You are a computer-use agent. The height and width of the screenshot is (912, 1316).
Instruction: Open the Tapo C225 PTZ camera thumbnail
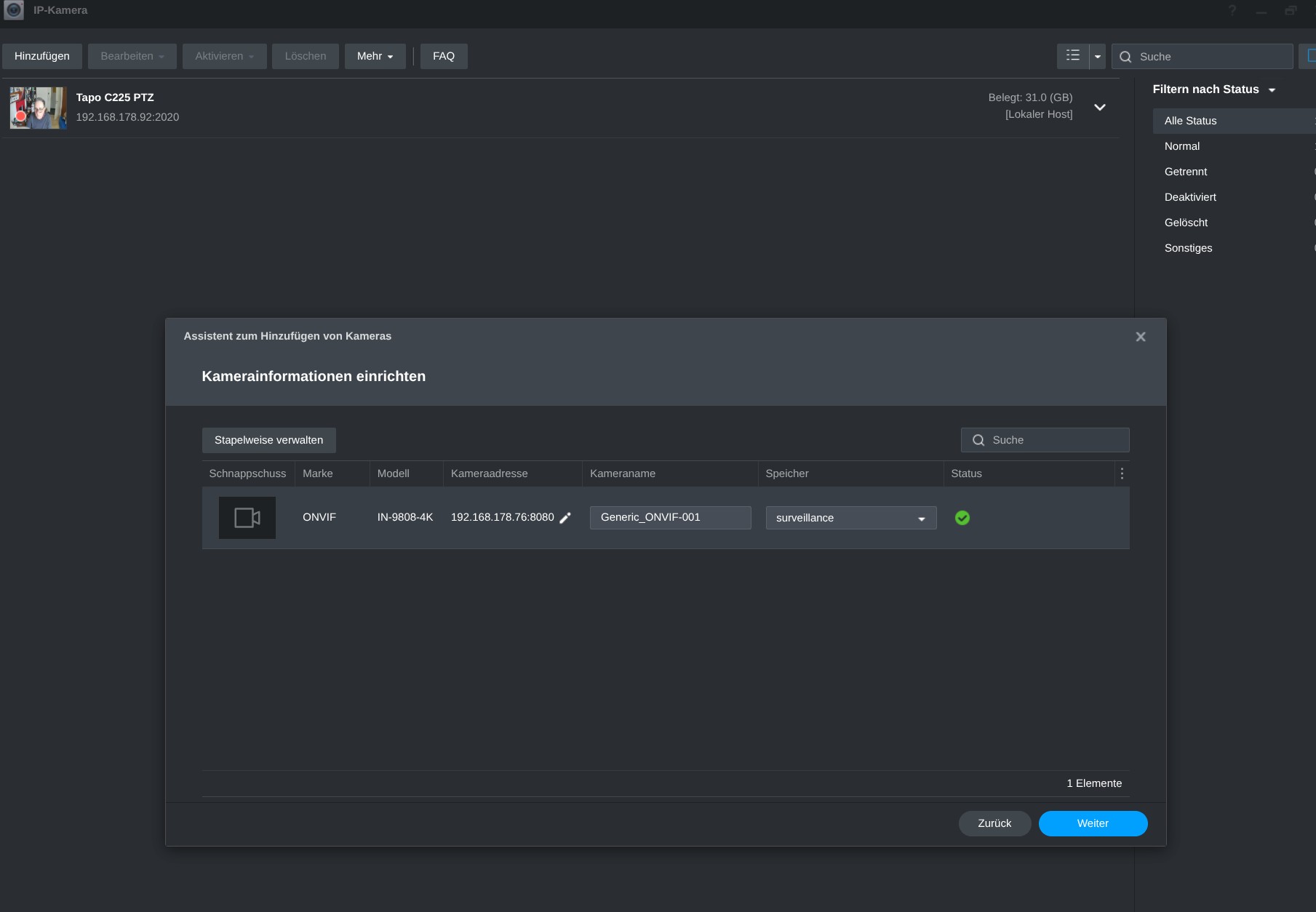[38, 108]
